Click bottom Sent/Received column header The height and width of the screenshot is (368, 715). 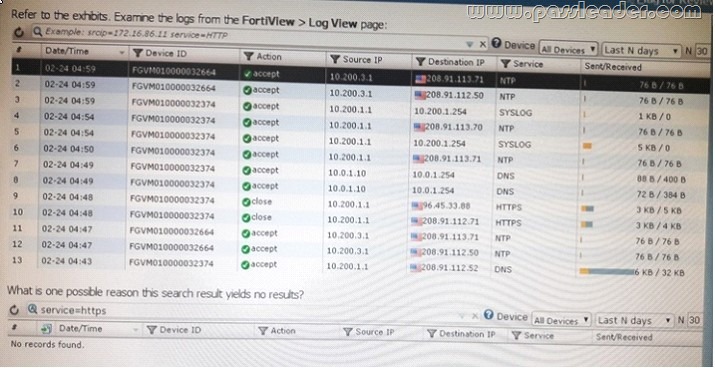[x=624, y=337]
